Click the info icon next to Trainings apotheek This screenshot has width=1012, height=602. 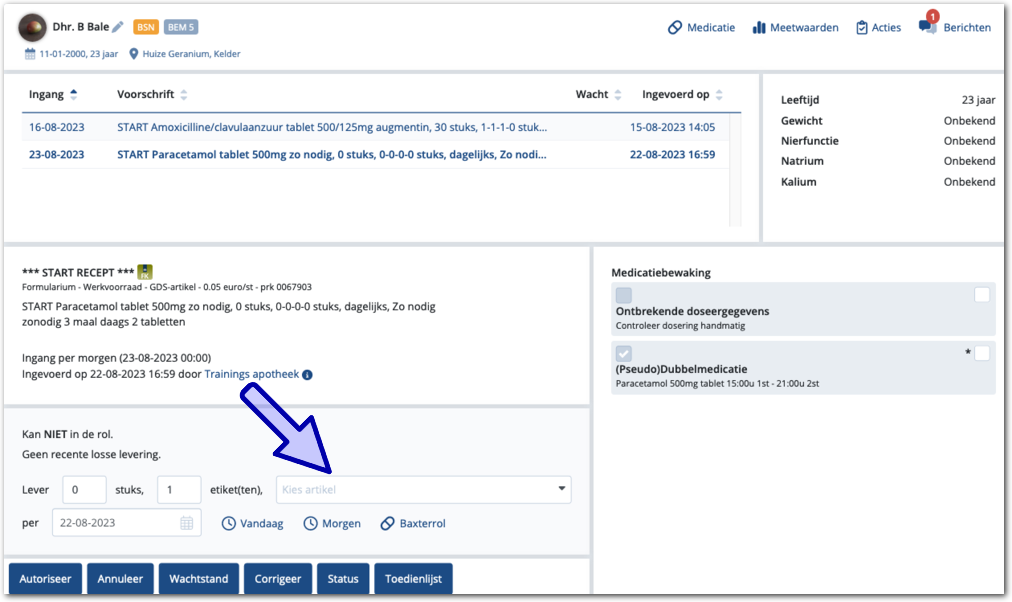307,375
